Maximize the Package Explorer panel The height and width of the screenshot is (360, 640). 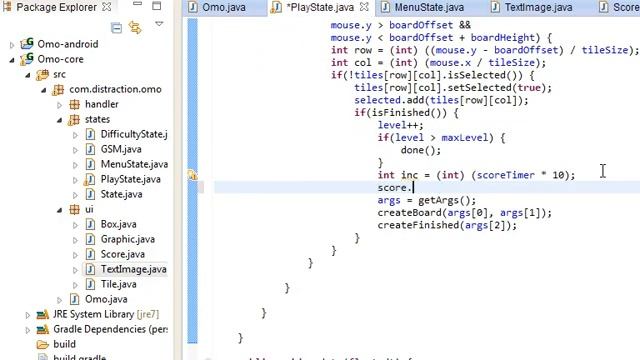pyautogui.click(x=157, y=6)
